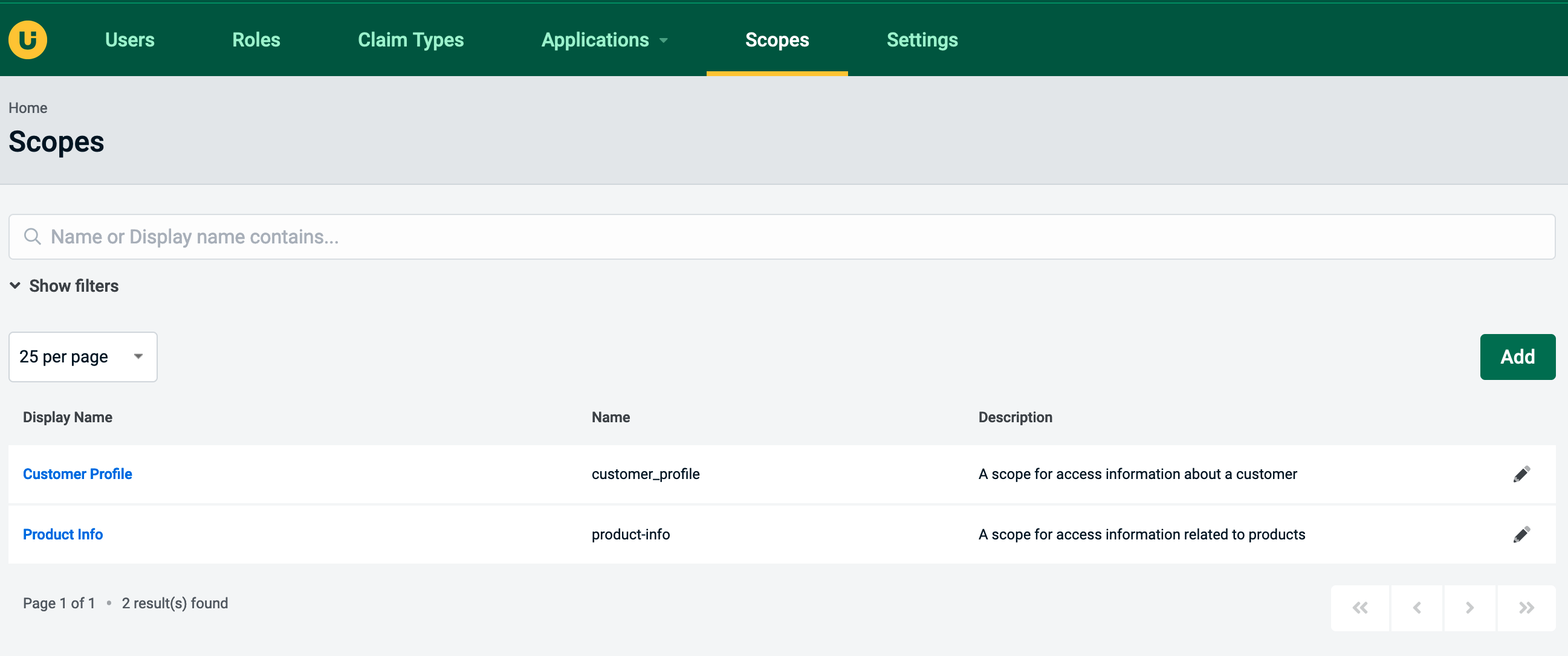Click the Product Info link
This screenshot has width=1568, height=656.
[x=64, y=533]
